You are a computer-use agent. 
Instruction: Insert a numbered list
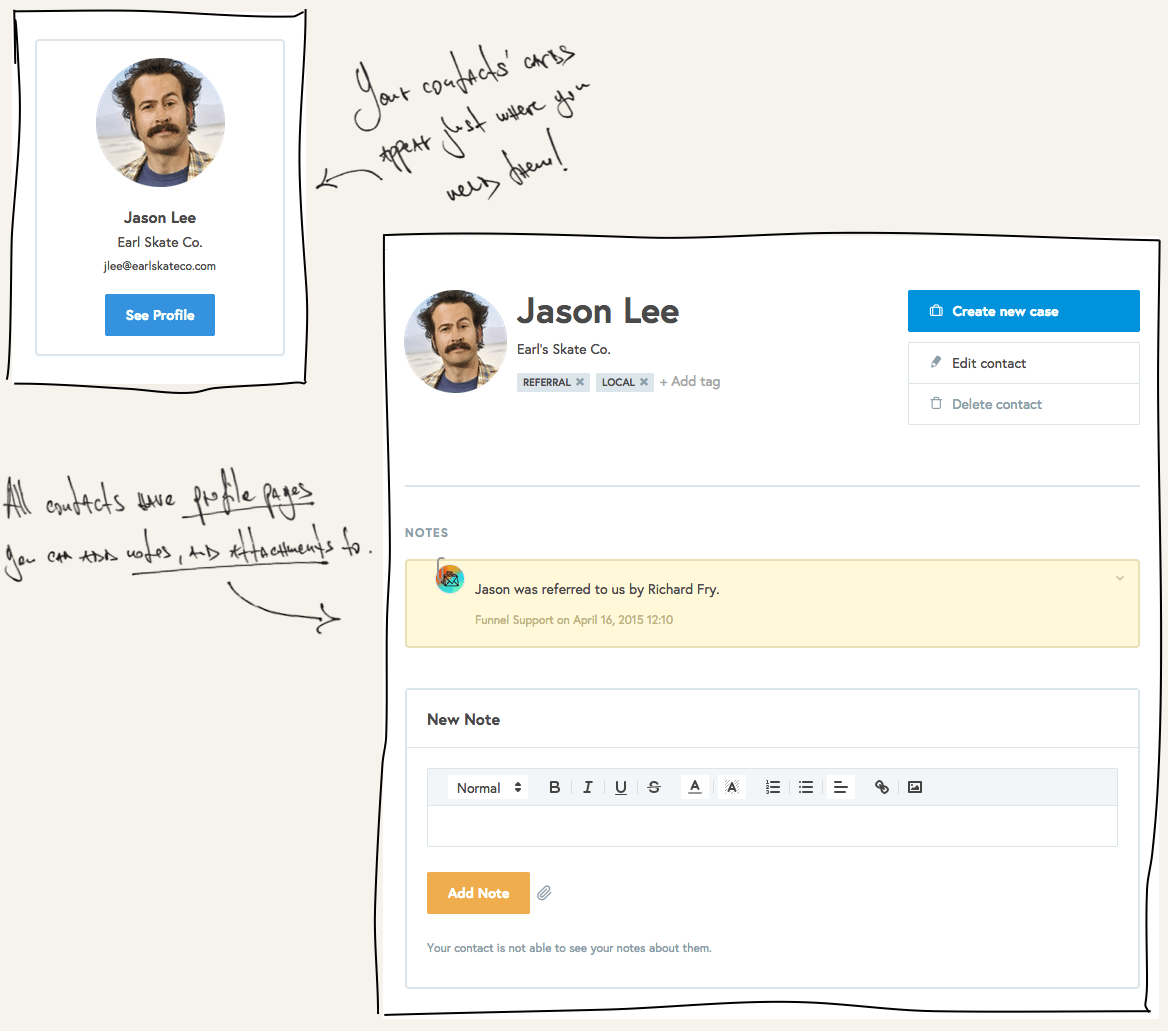(772, 787)
